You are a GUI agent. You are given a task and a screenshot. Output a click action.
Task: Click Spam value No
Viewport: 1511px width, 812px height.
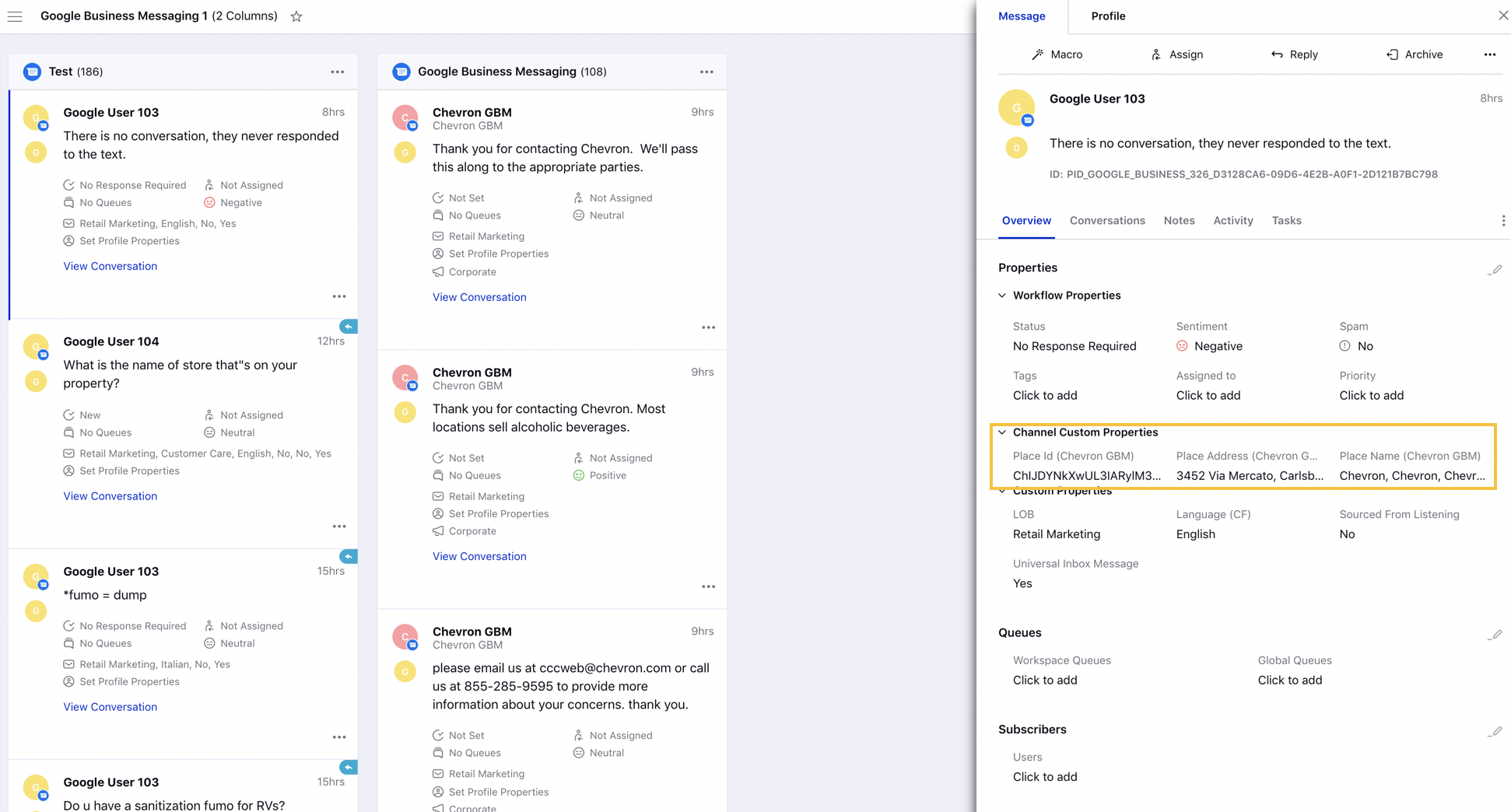pos(1365,346)
